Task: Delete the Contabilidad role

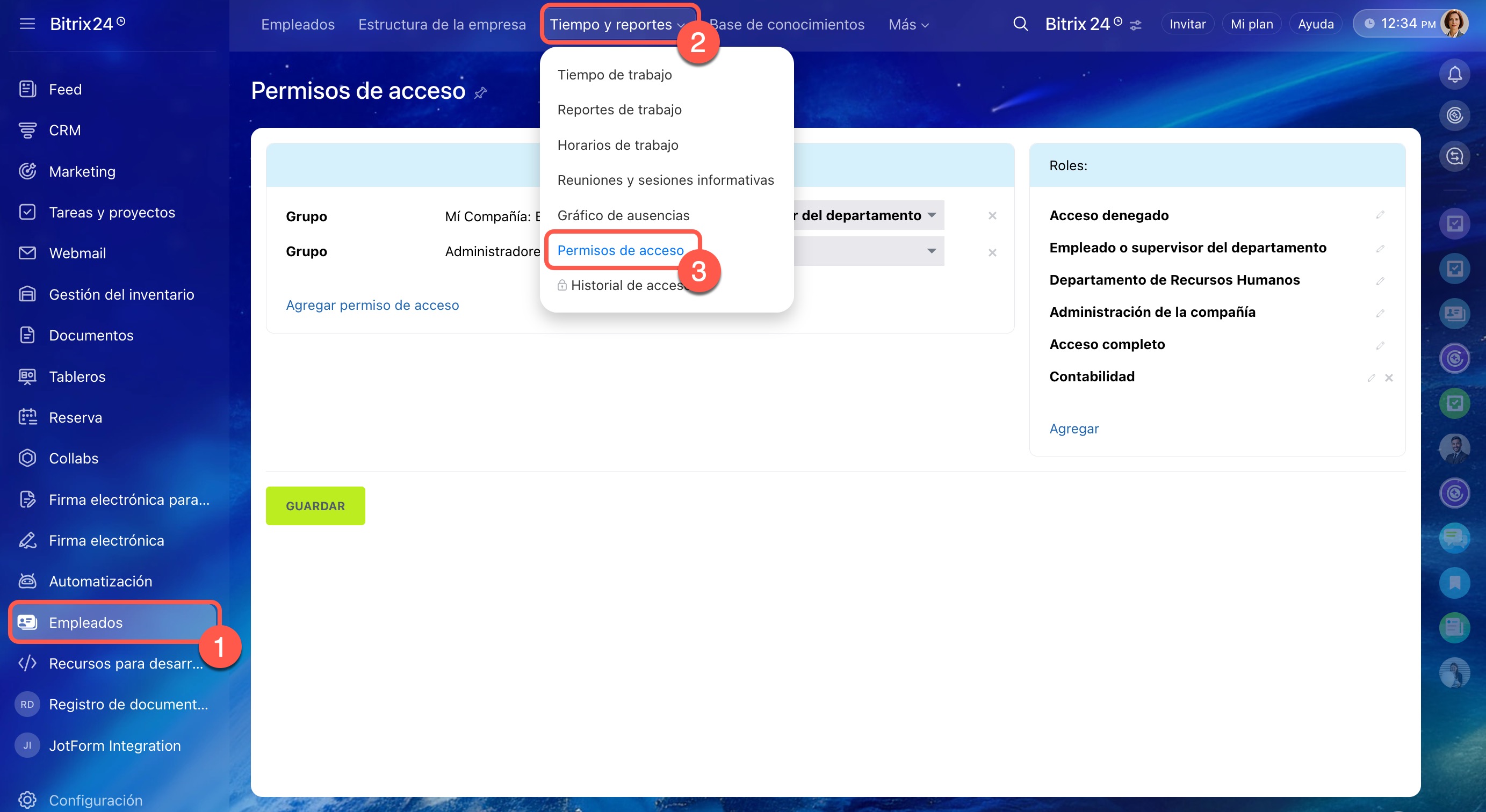Action: tap(1389, 378)
